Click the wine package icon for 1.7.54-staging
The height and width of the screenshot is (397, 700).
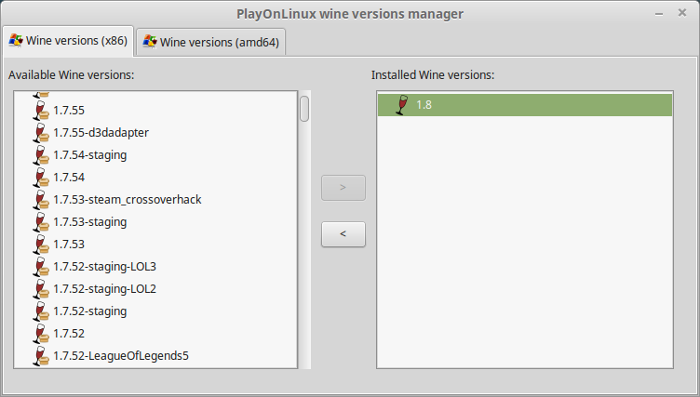(x=41, y=155)
